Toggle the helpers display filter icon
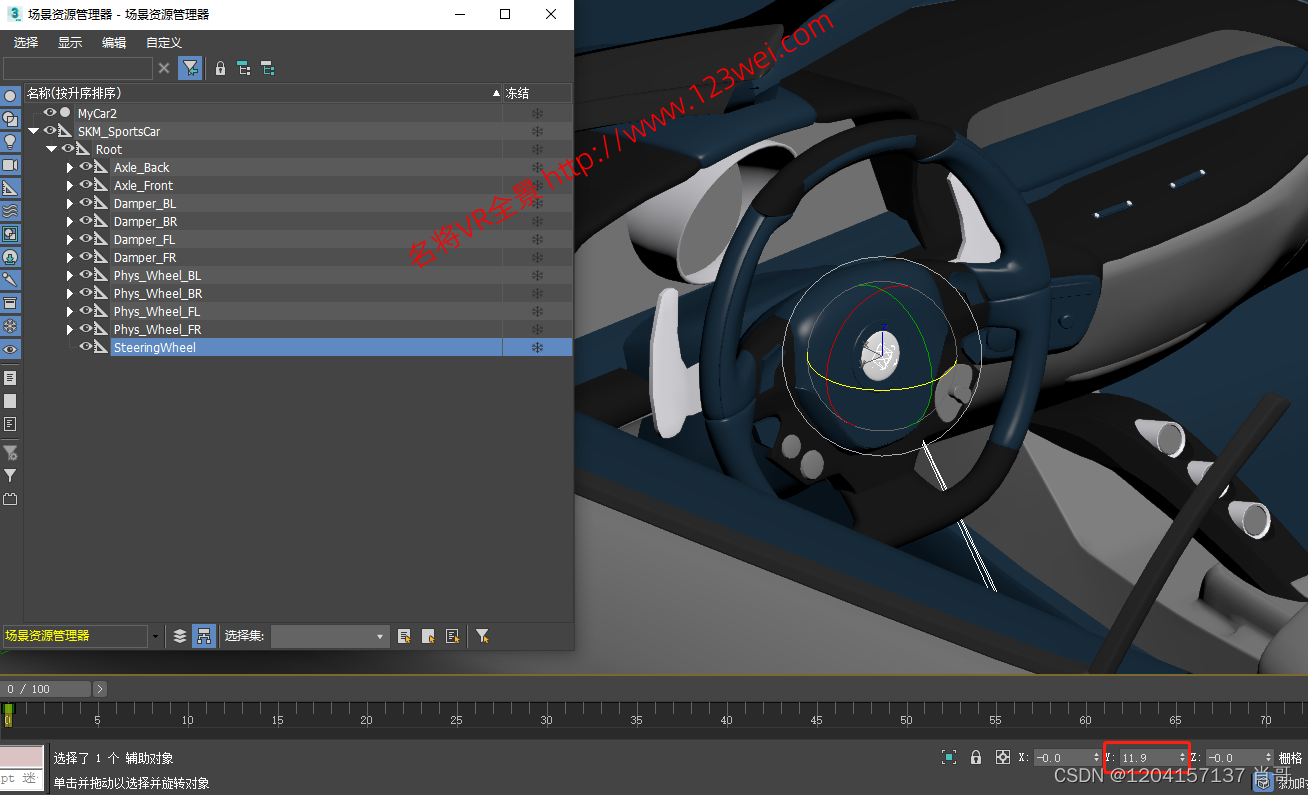 click(x=10, y=188)
